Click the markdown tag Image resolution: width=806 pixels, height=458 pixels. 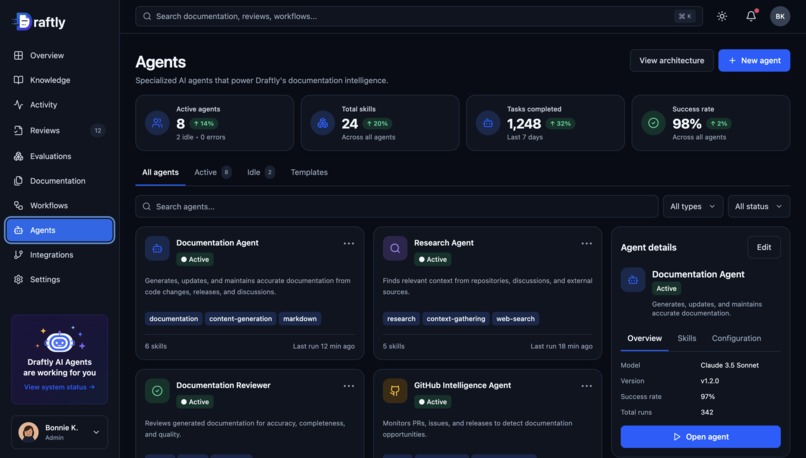tap(300, 319)
